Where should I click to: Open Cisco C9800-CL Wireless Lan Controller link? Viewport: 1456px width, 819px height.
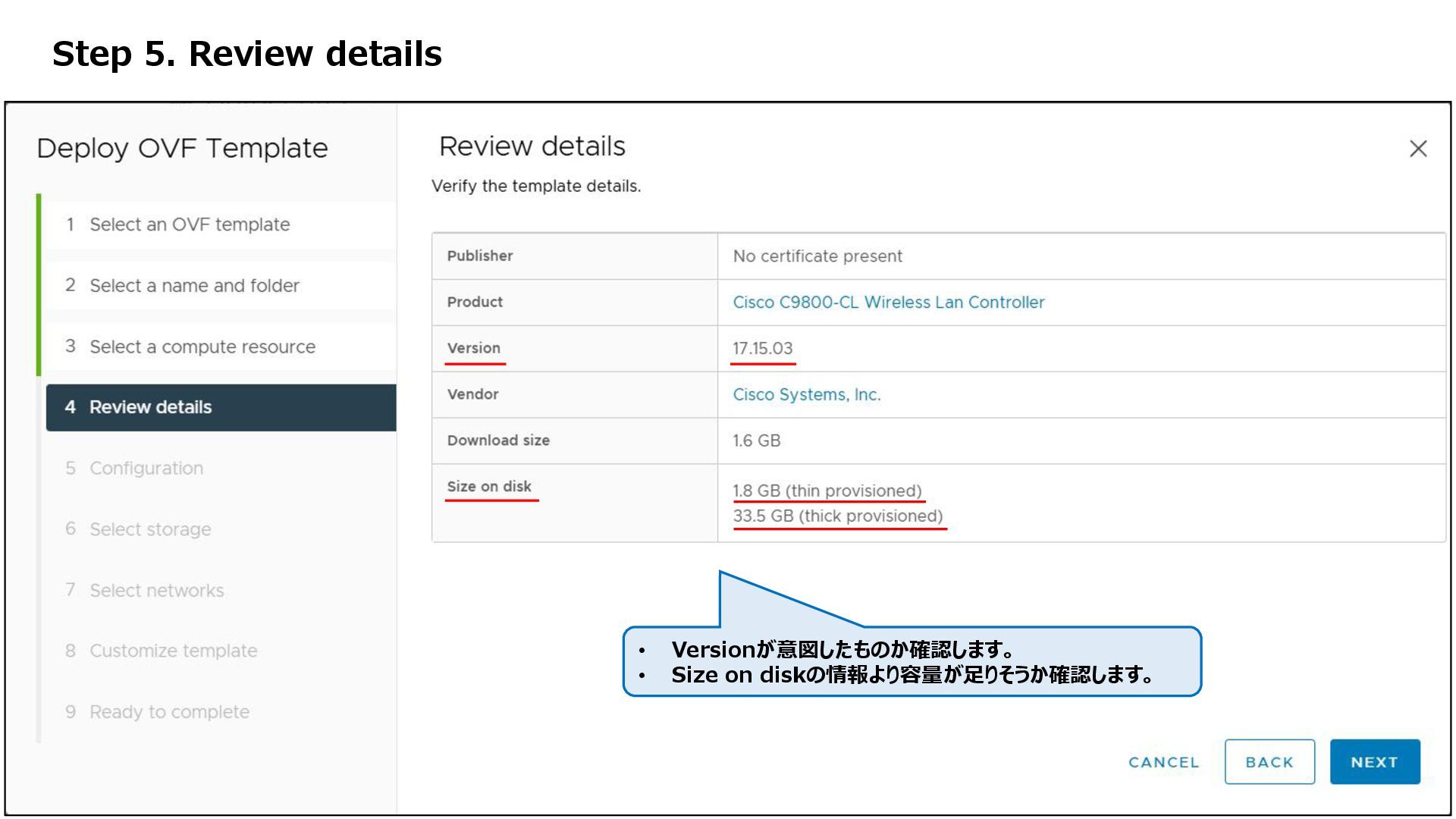point(888,303)
